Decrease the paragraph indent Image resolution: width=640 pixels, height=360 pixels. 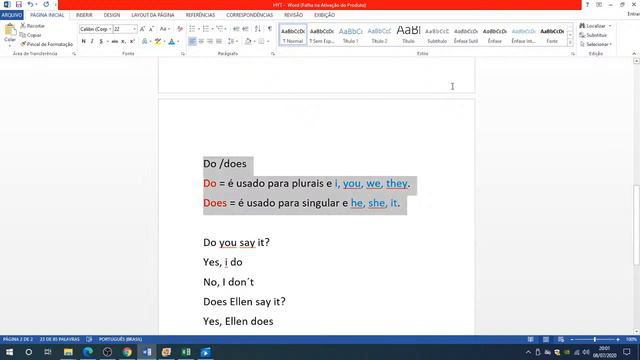[x=236, y=29]
